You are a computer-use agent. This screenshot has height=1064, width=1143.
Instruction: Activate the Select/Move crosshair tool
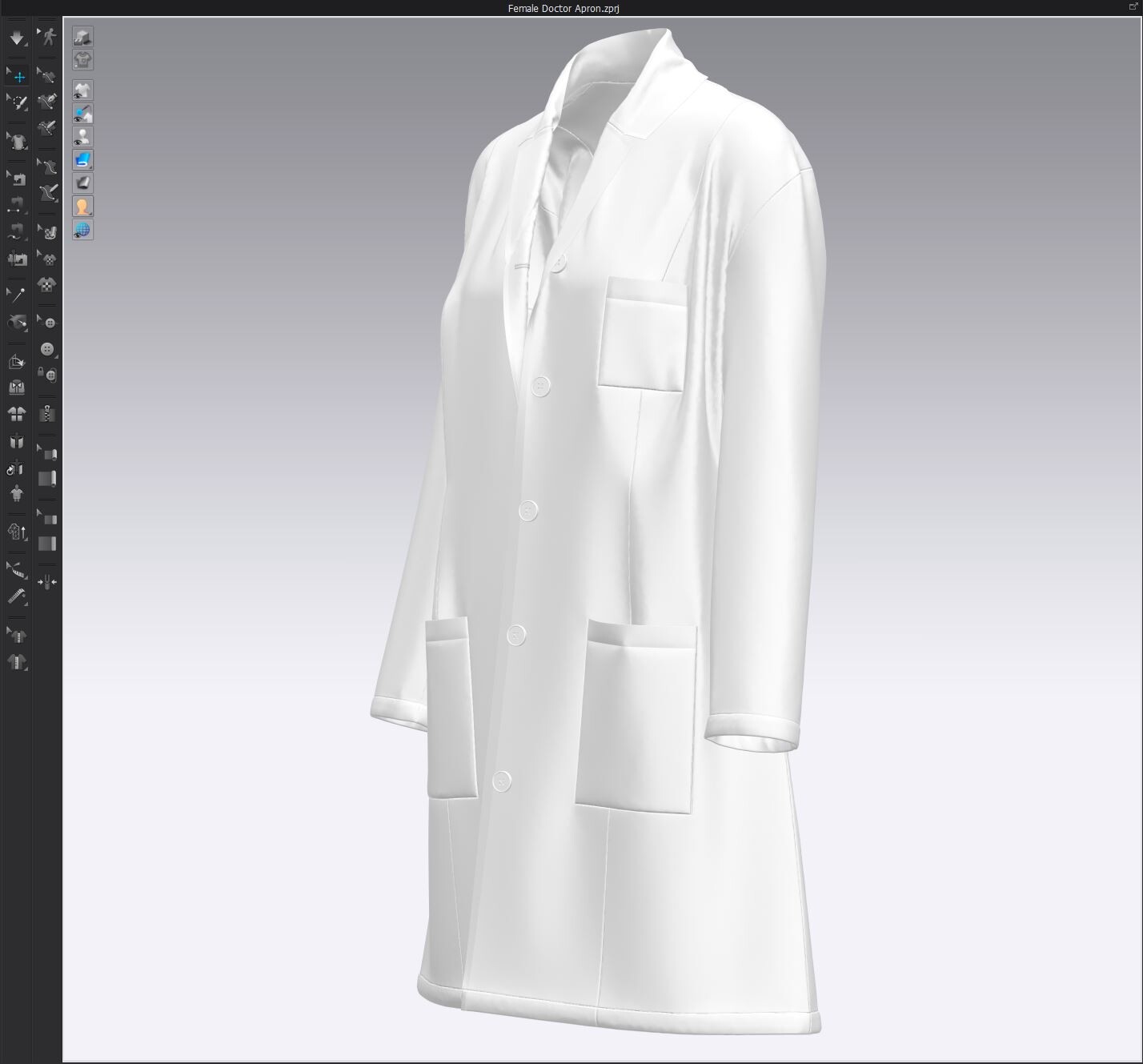click(17, 76)
